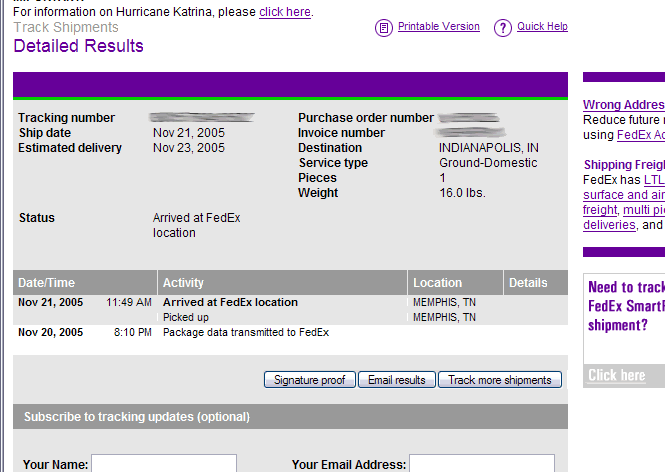Focus the Your Email Address input field
The height and width of the screenshot is (472, 665).
tap(482, 463)
